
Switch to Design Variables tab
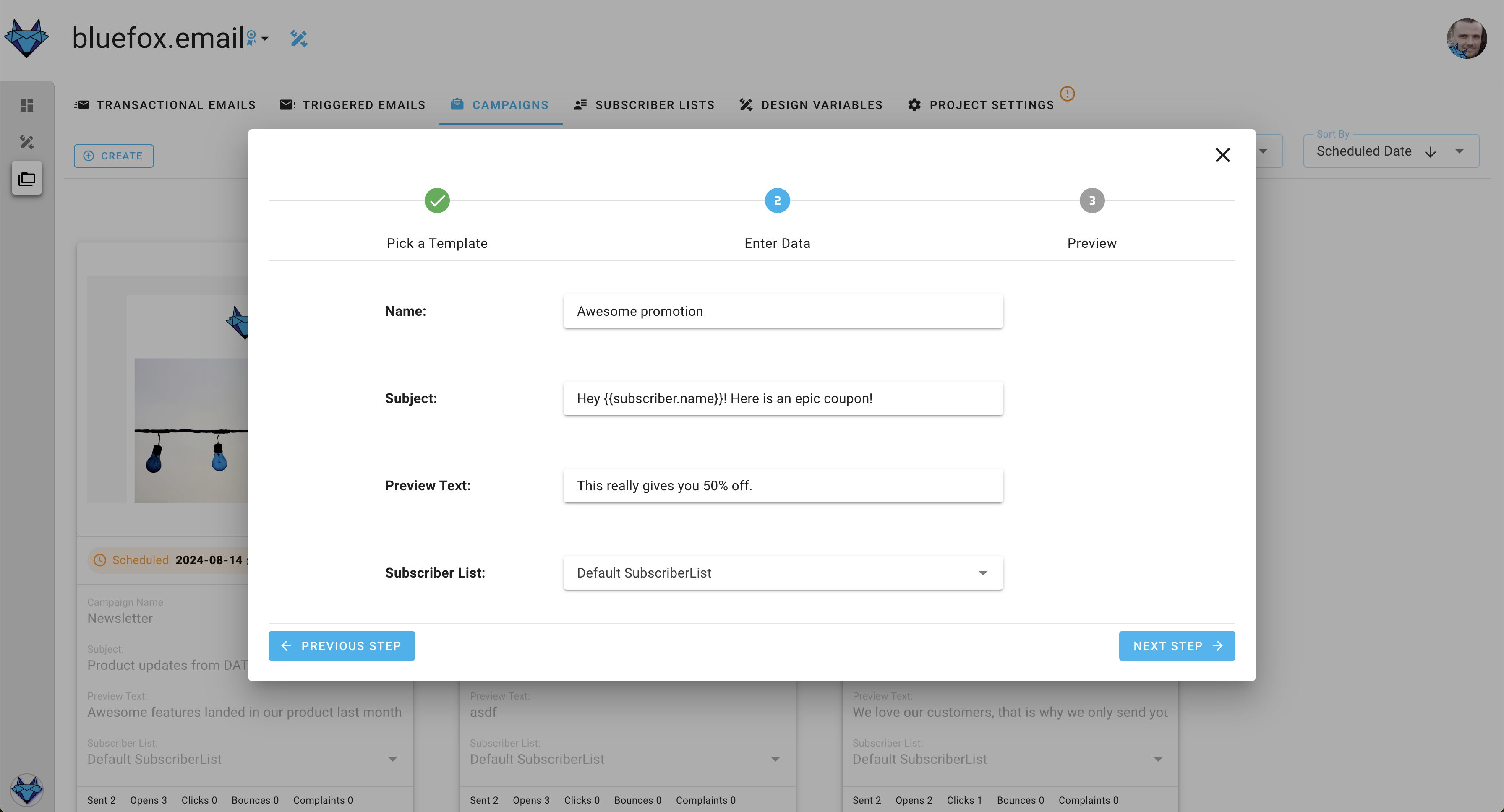(811, 105)
